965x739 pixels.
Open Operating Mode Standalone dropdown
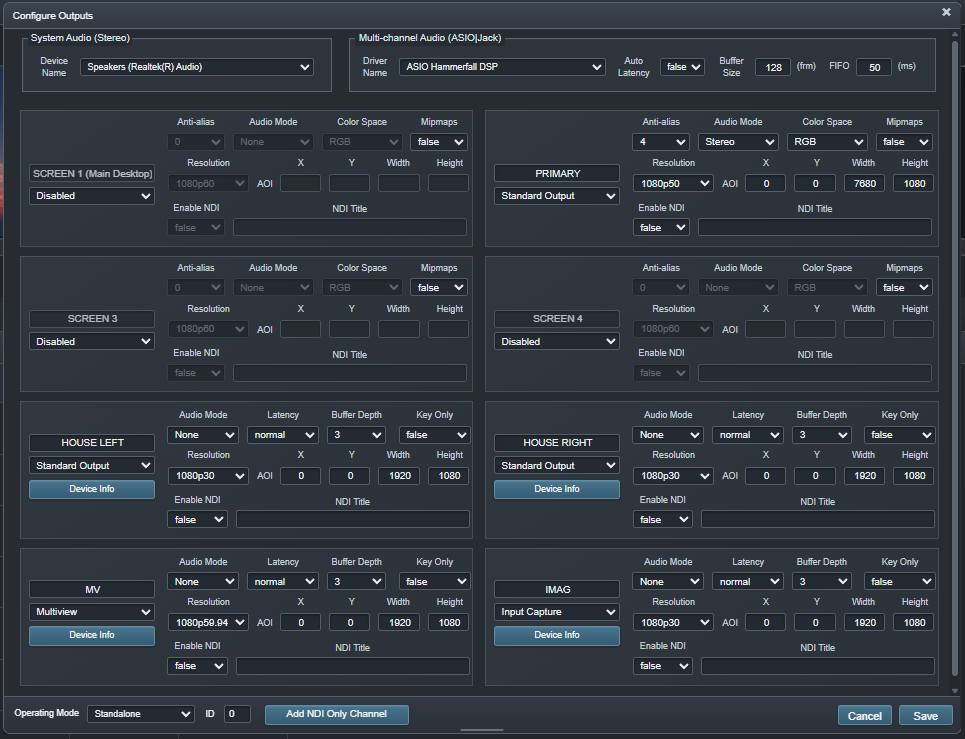pos(141,714)
